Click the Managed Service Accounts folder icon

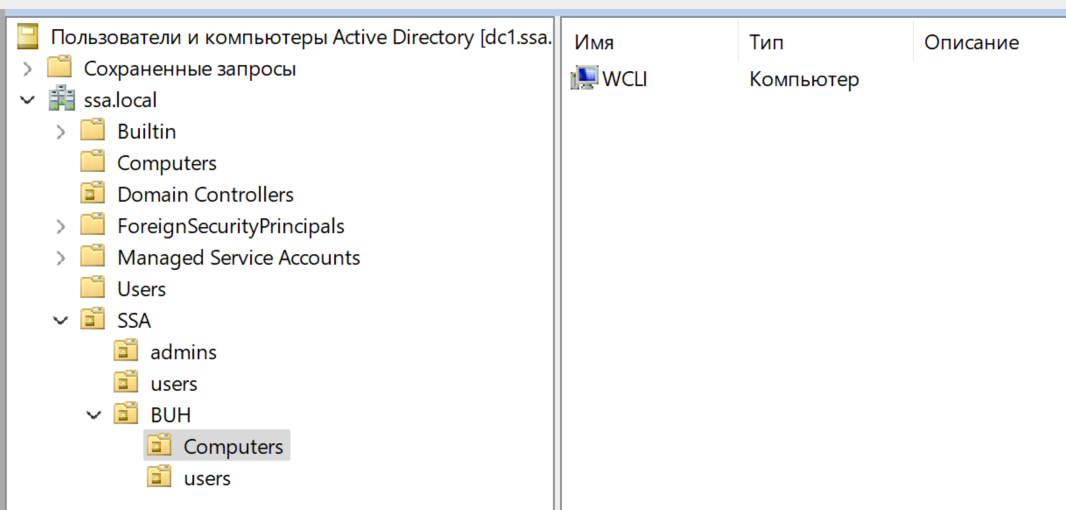pyautogui.click(x=93, y=257)
